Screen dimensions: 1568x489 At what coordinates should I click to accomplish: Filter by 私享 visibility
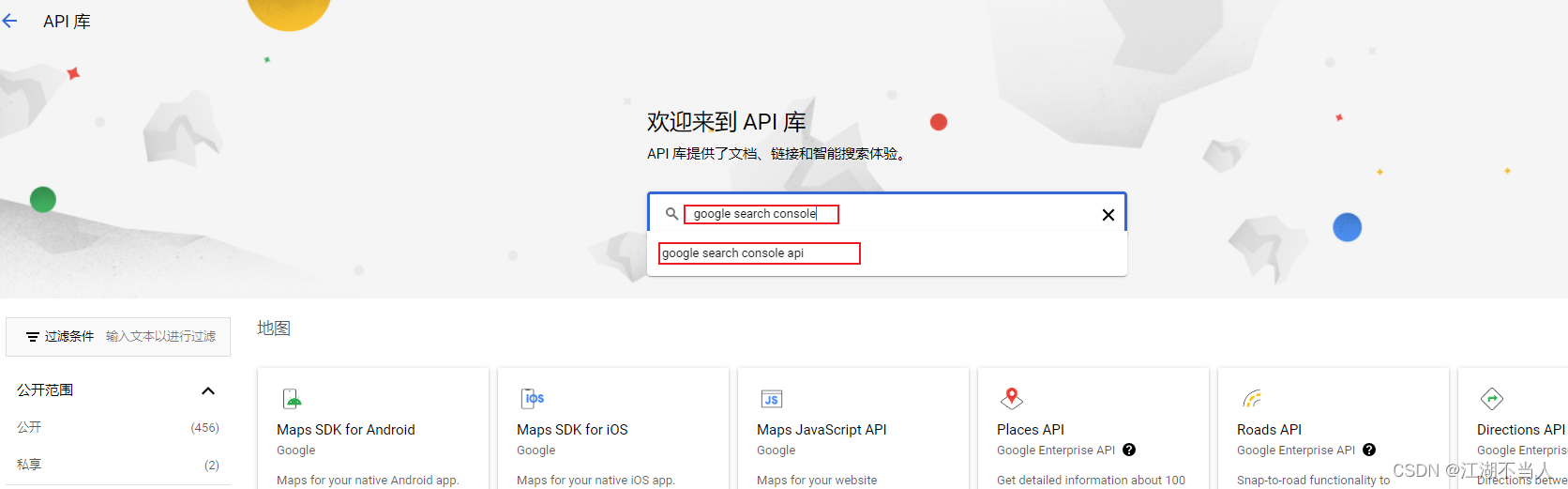[x=29, y=465]
